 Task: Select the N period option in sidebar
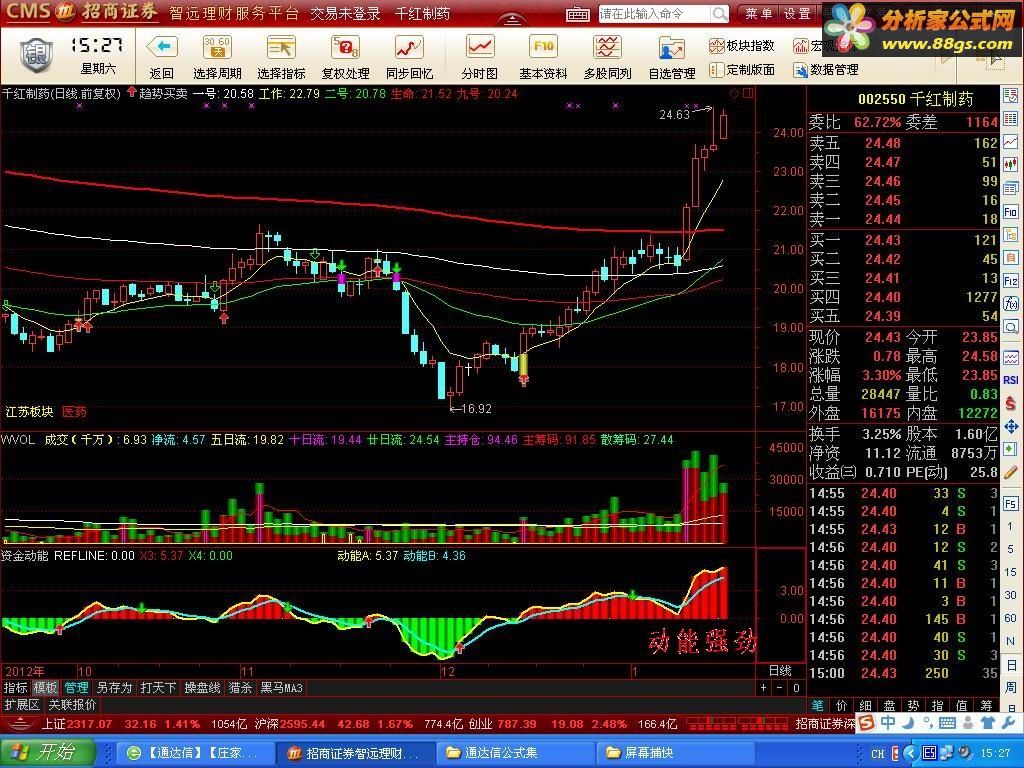[1010, 640]
